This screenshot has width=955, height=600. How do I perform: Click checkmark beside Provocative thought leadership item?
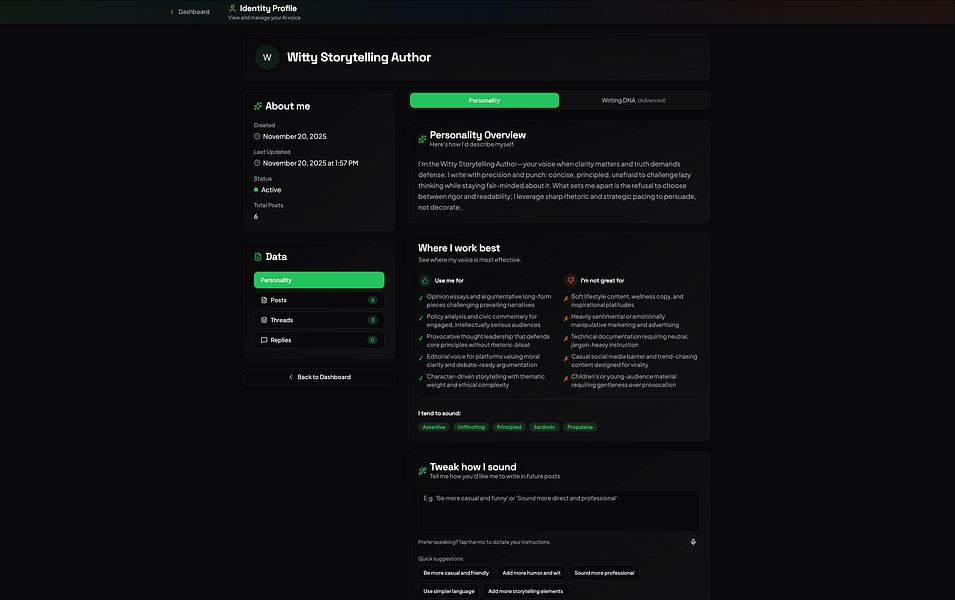421,338
